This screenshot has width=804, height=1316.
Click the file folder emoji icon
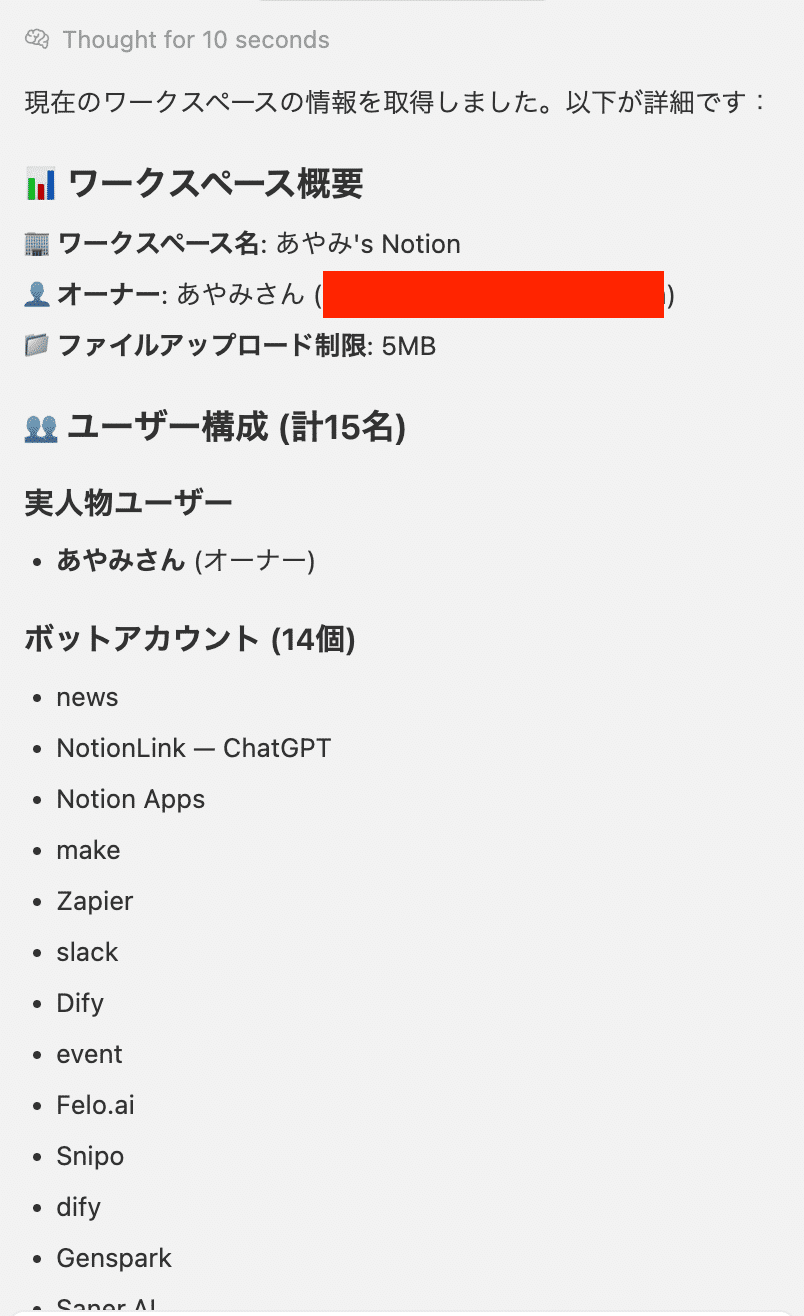pos(36,346)
